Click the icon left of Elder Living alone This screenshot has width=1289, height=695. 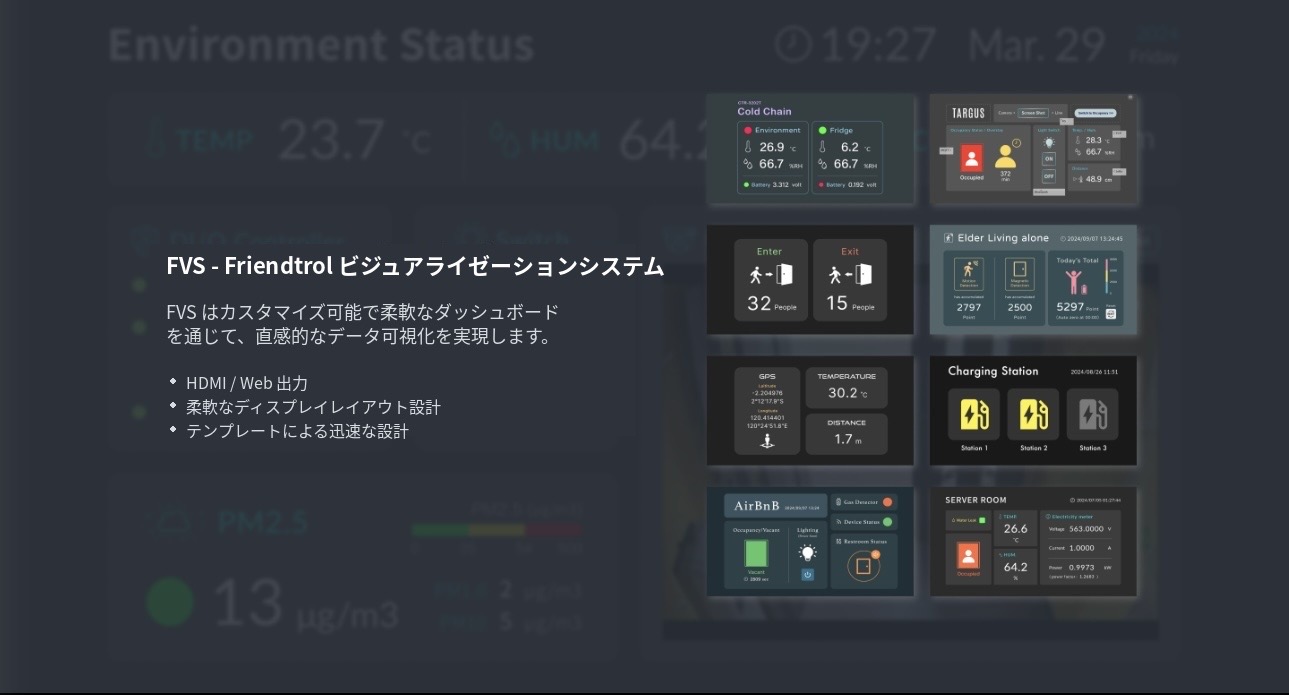(x=948, y=238)
